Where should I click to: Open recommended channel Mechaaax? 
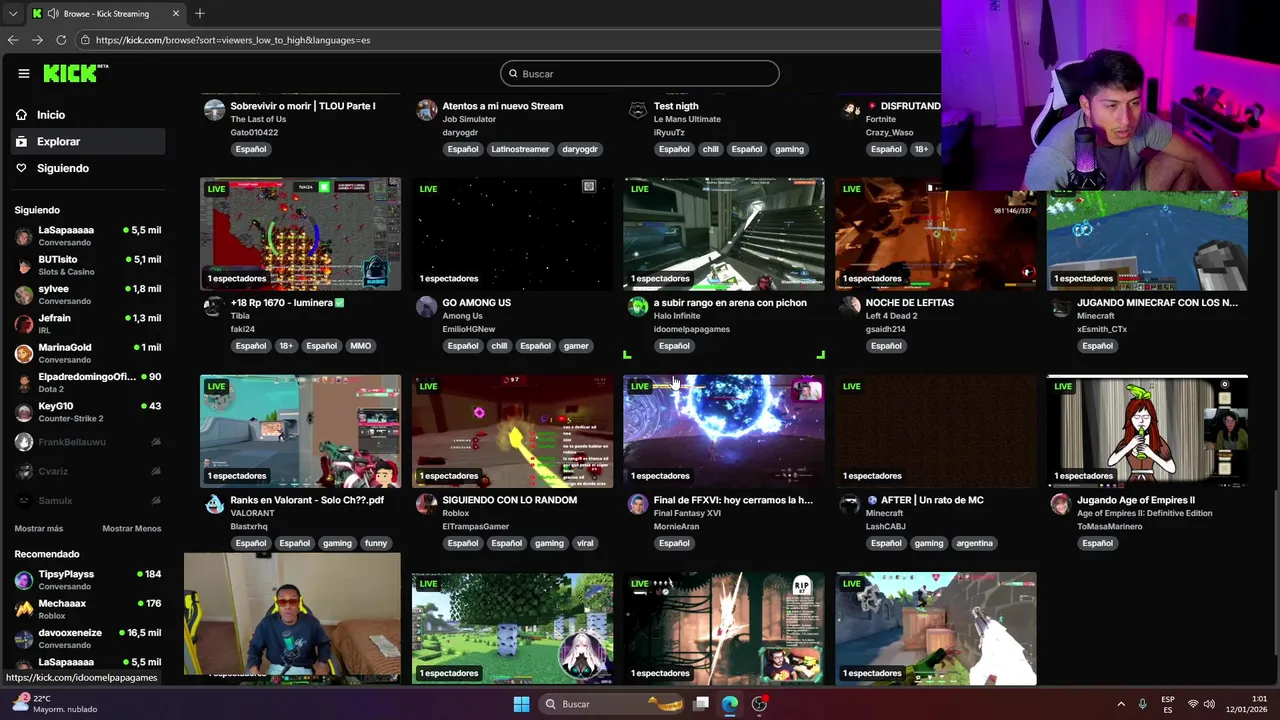(88, 609)
